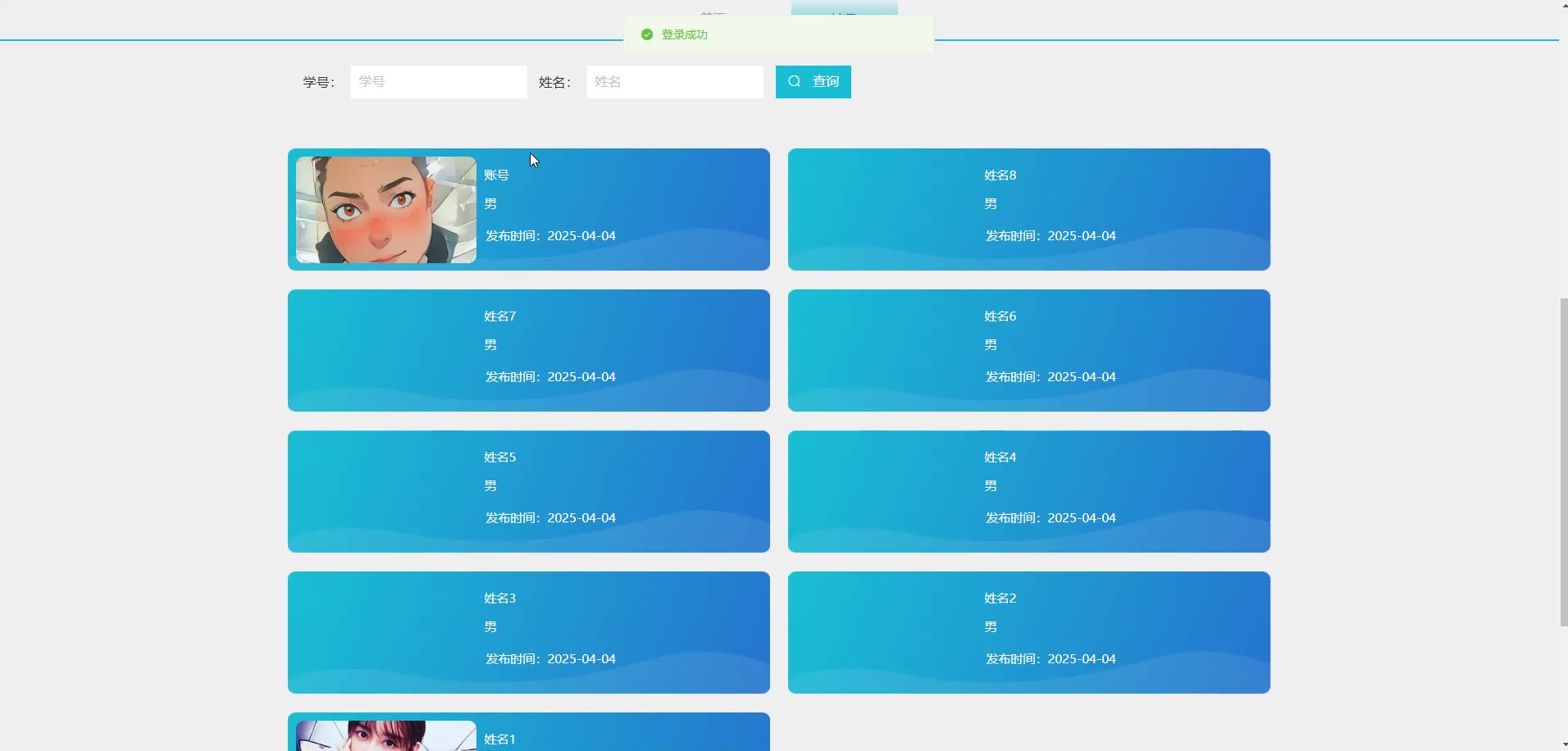Click the 男 gender text on the 姓名3 card
This screenshot has width=1568, height=751.
(490, 627)
